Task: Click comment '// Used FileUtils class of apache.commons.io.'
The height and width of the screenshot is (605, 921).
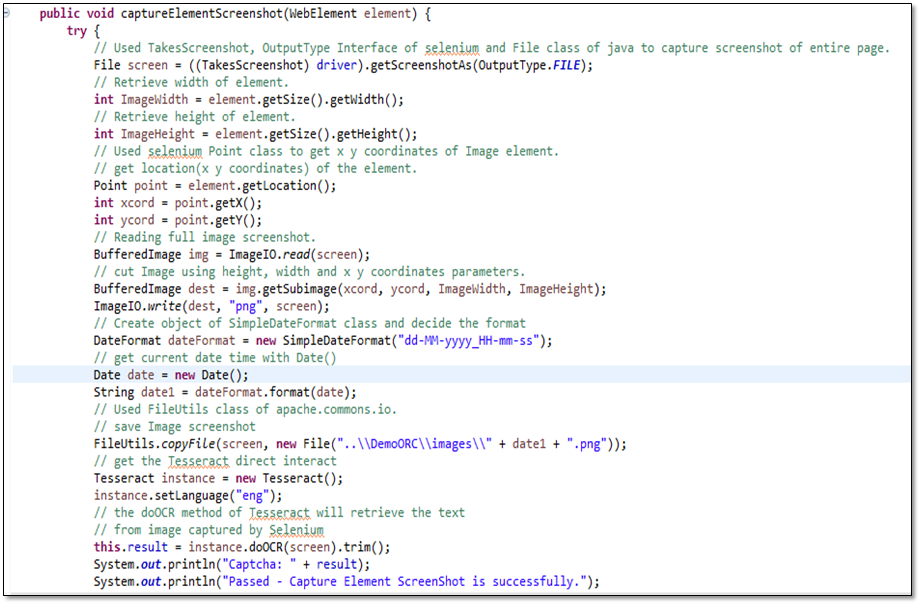Action: (x=246, y=409)
